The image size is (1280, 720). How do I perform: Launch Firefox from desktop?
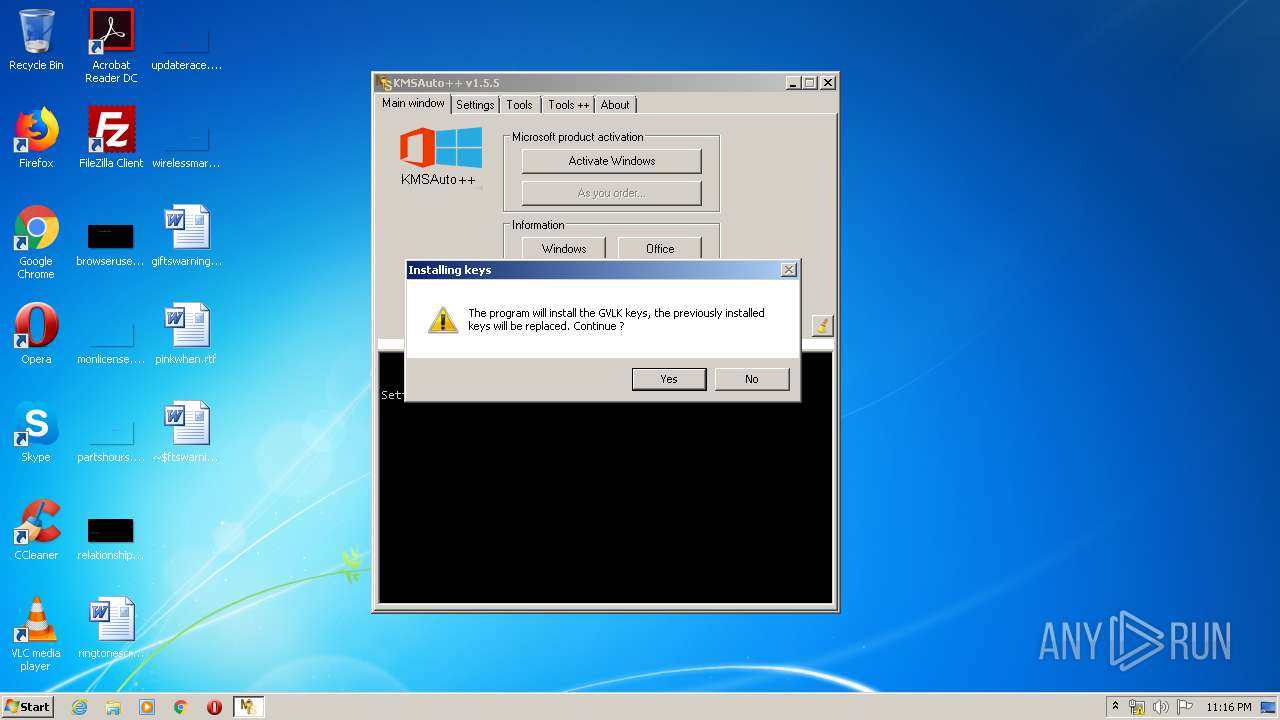click(36, 138)
